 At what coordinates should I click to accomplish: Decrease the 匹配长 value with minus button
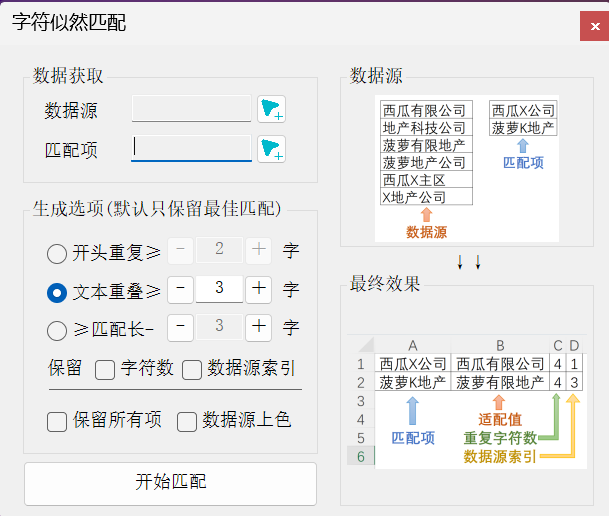pos(180,327)
